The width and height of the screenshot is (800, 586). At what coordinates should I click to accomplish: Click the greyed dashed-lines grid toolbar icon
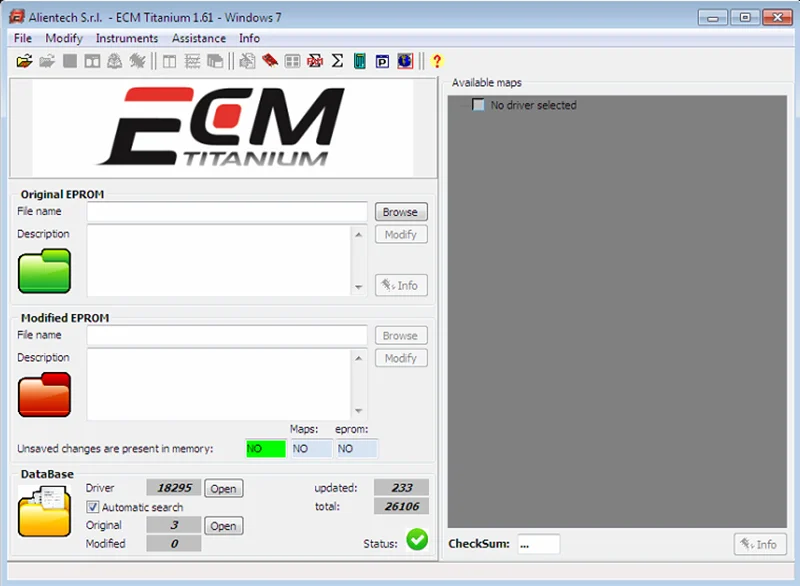click(x=192, y=62)
